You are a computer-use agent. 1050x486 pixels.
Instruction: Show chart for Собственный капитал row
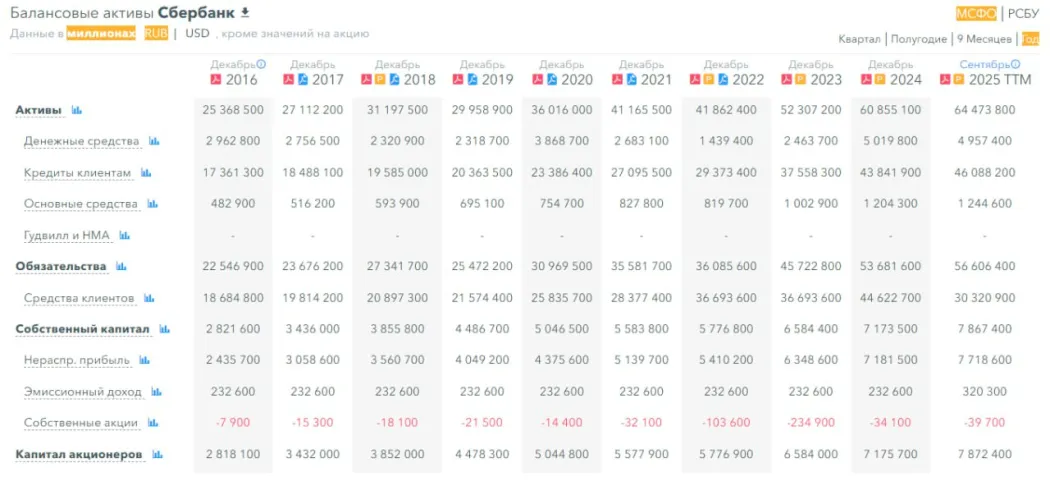point(164,329)
